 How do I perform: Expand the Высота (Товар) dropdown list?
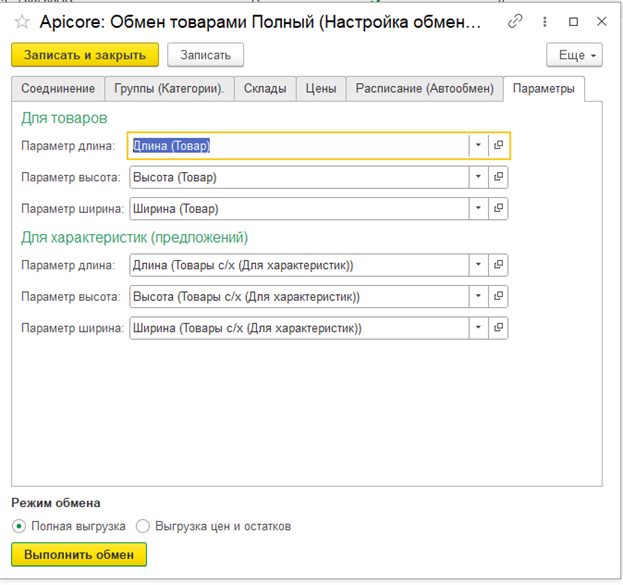click(478, 177)
